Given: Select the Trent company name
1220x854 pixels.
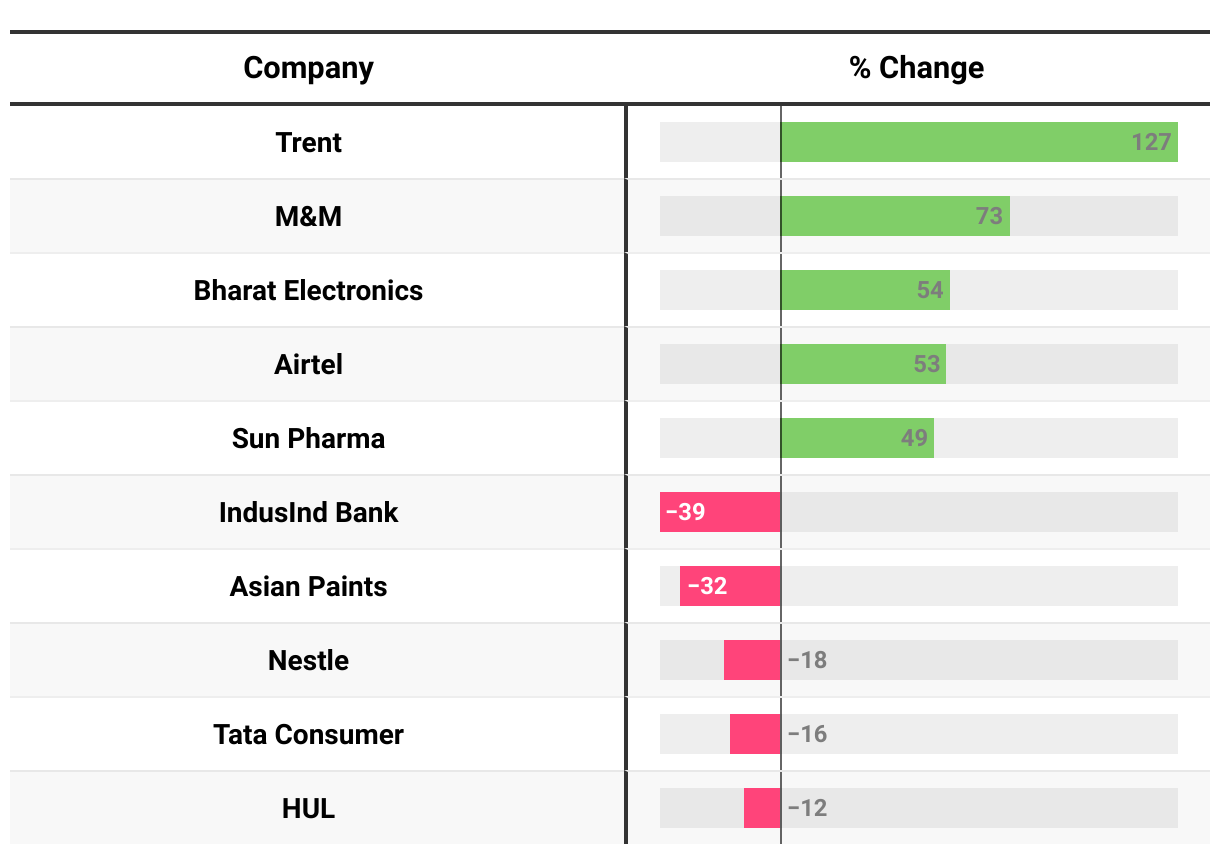Looking at the screenshot, I should (308, 142).
